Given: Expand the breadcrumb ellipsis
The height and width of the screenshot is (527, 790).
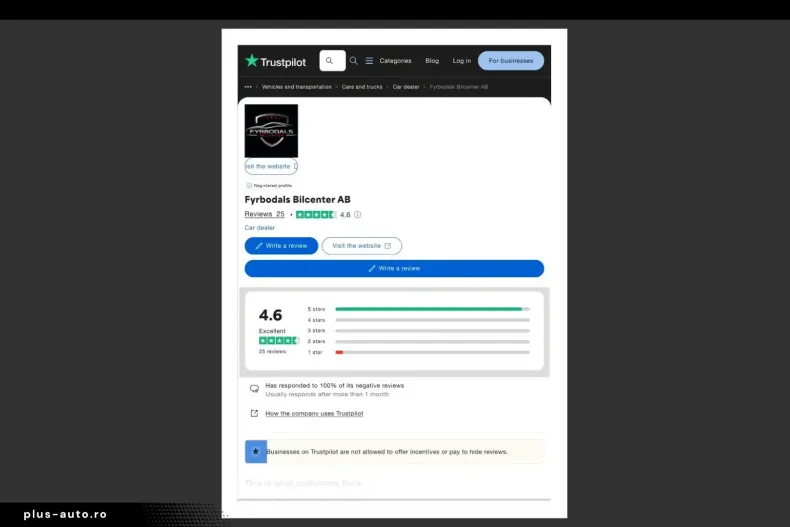Looking at the screenshot, I should click(x=248, y=87).
